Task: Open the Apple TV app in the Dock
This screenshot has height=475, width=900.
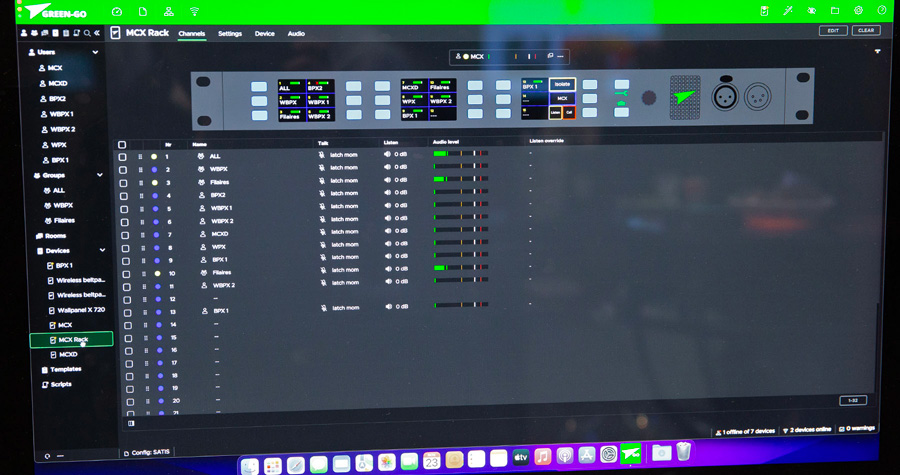Action: point(521,457)
